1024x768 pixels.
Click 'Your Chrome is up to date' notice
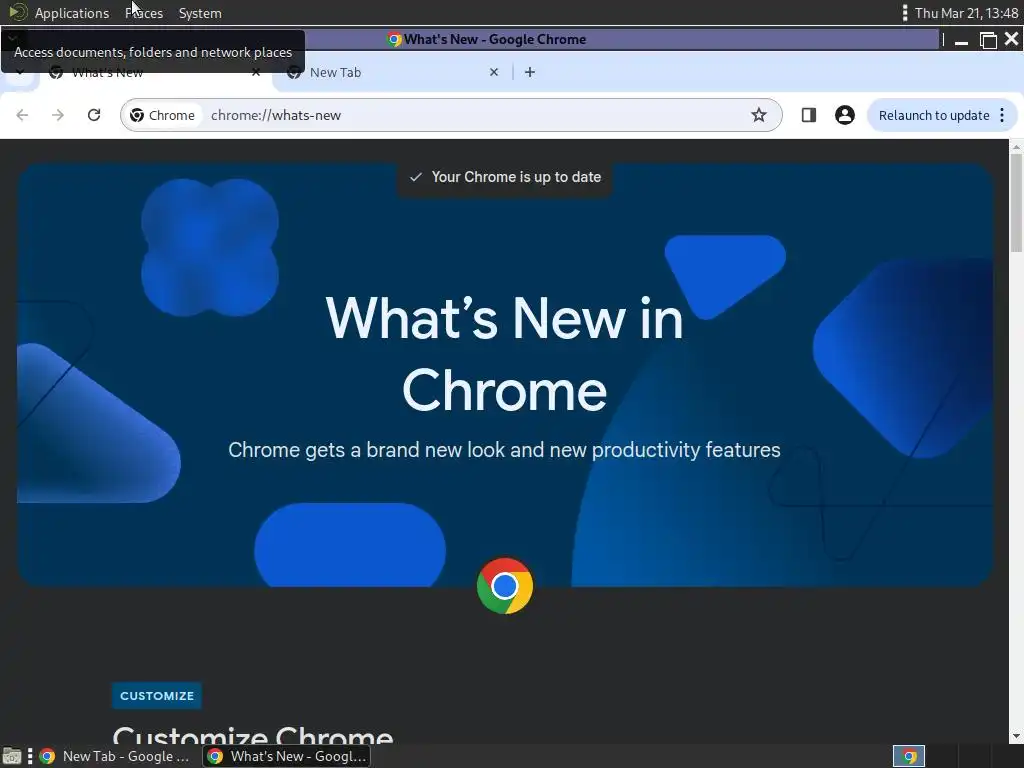505,177
